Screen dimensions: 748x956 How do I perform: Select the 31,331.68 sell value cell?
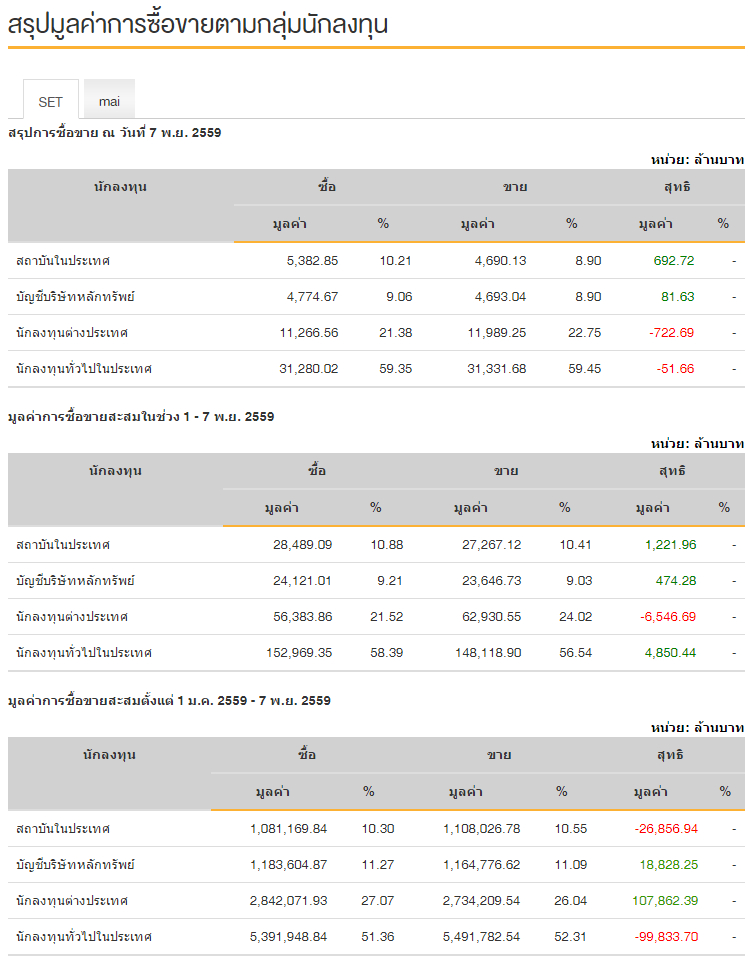[x=496, y=368]
